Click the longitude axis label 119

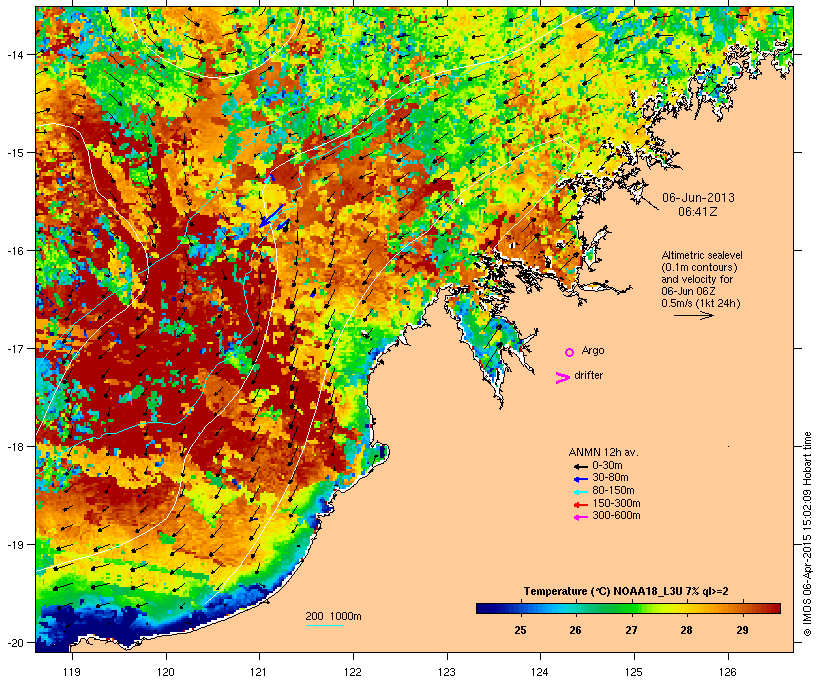click(x=72, y=672)
